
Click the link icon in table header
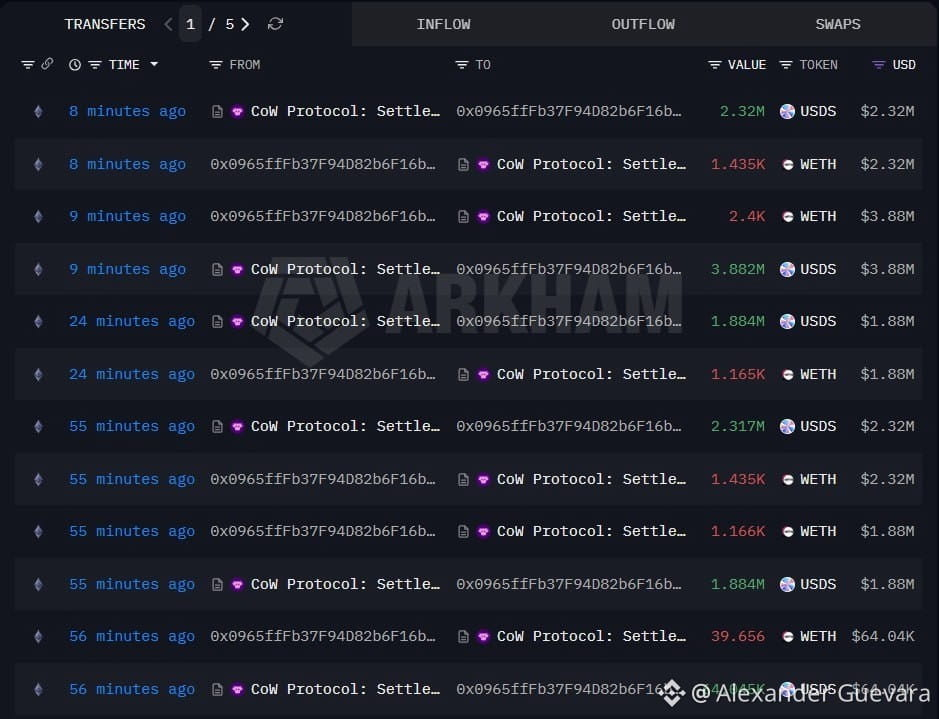click(x=47, y=63)
